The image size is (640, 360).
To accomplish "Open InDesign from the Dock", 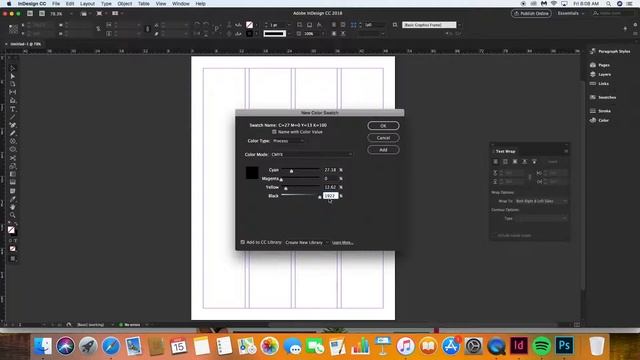I will 519,346.
